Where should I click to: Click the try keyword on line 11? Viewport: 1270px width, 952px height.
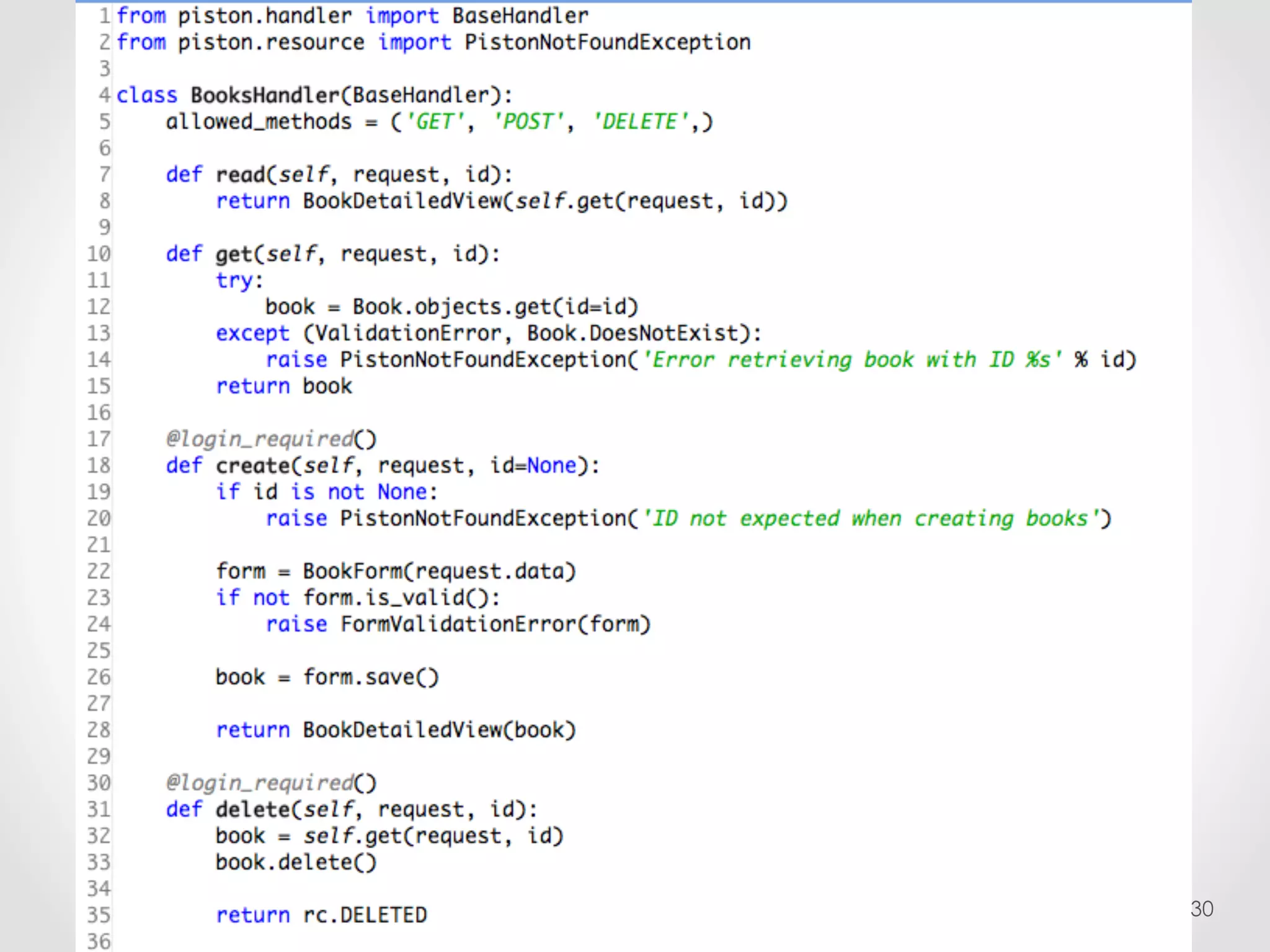(234, 281)
